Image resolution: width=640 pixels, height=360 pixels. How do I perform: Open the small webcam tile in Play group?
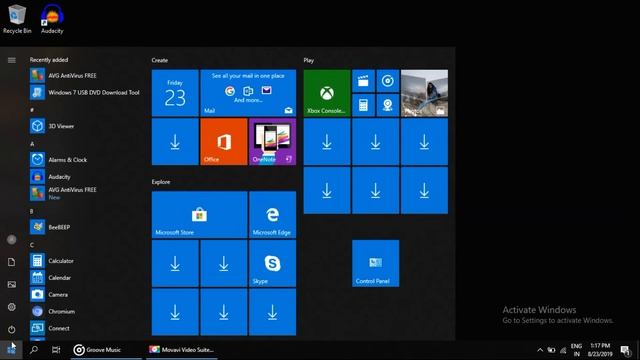tap(388, 105)
